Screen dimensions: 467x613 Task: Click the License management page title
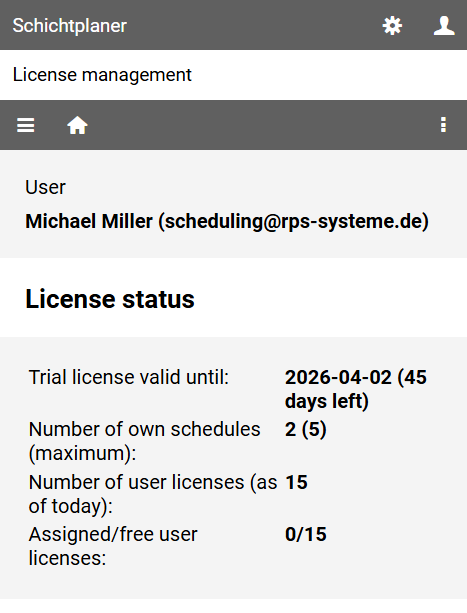(x=102, y=75)
